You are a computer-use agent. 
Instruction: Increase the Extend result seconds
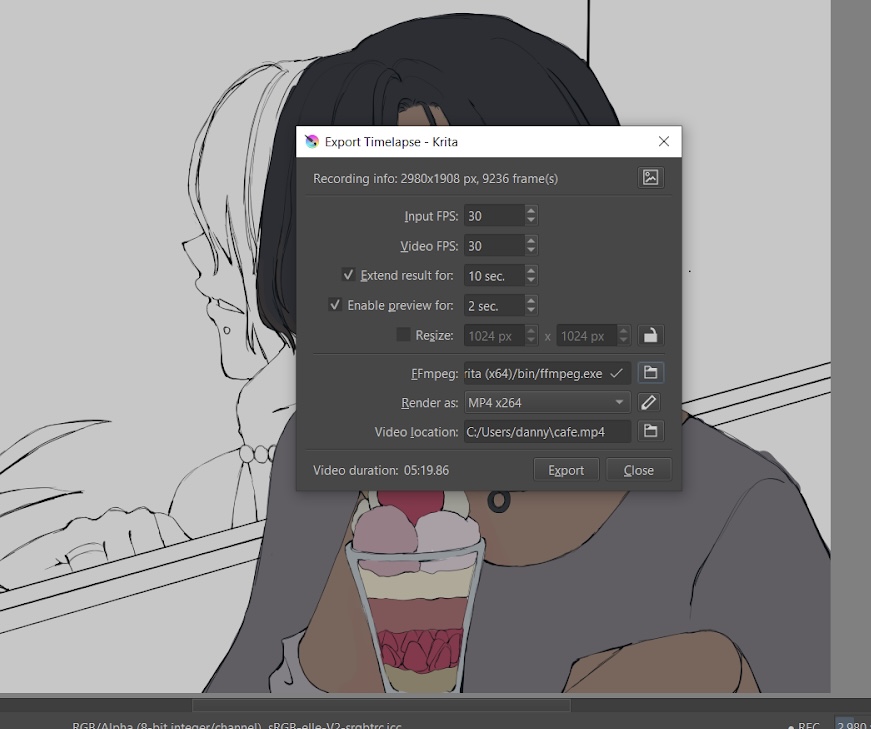coord(531,270)
